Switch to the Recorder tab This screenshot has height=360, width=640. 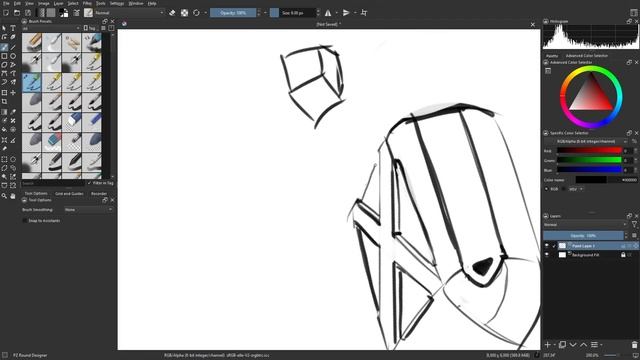tap(99, 193)
